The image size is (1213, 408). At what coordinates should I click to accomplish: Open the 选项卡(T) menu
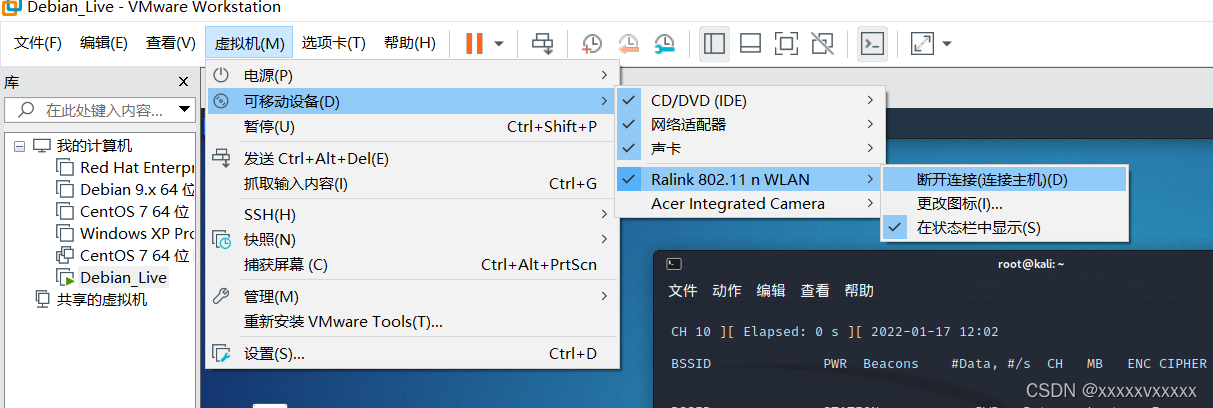[334, 43]
